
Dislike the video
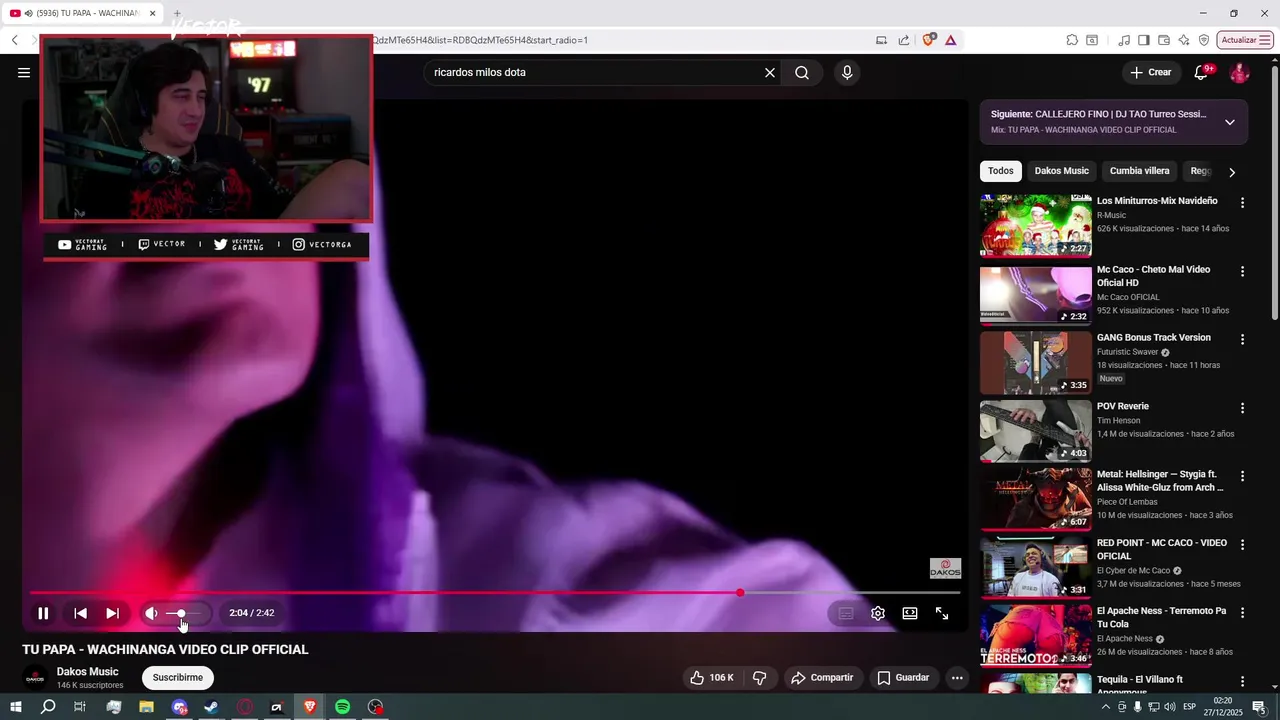760,678
